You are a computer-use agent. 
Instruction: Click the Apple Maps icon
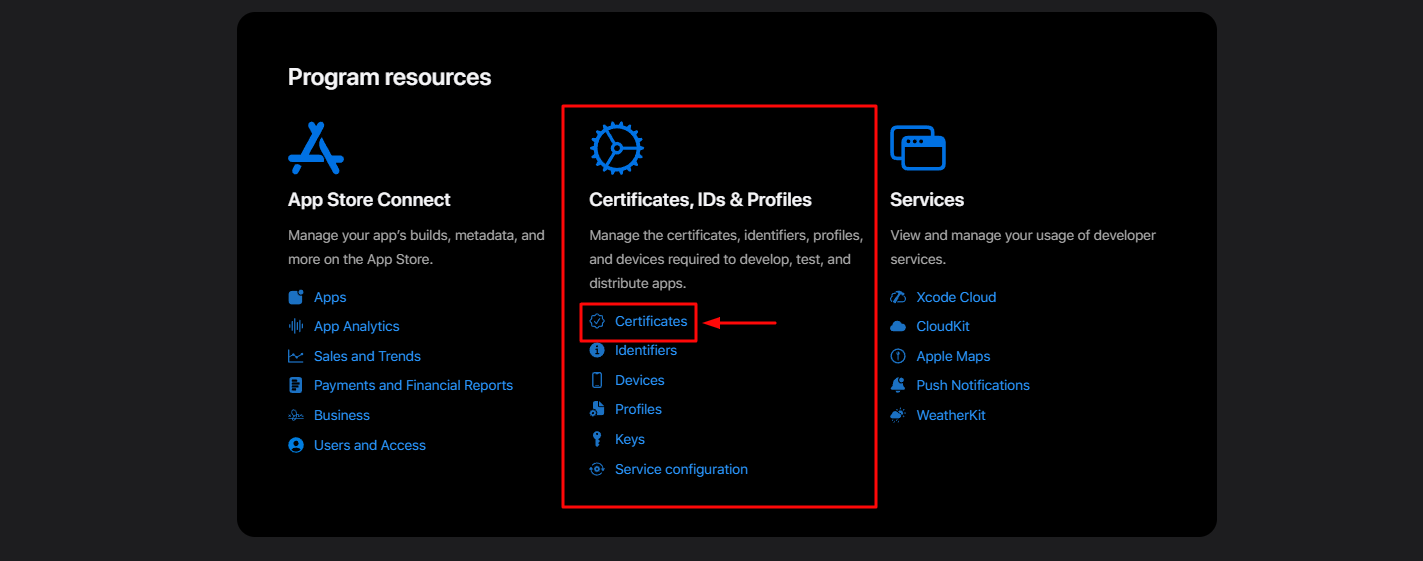tap(898, 356)
